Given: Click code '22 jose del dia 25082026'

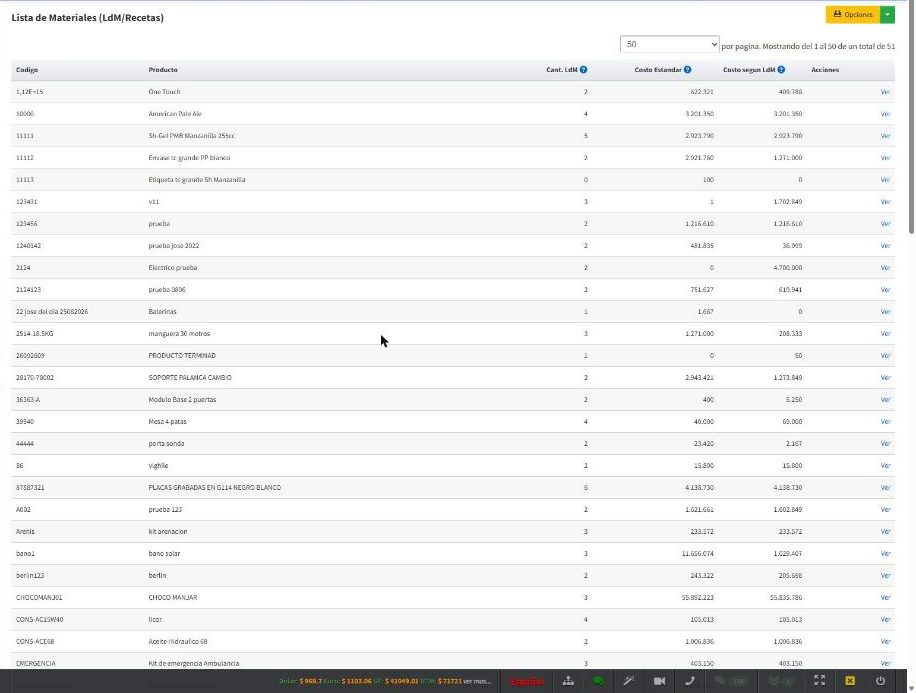Looking at the screenshot, I should pos(52,312).
